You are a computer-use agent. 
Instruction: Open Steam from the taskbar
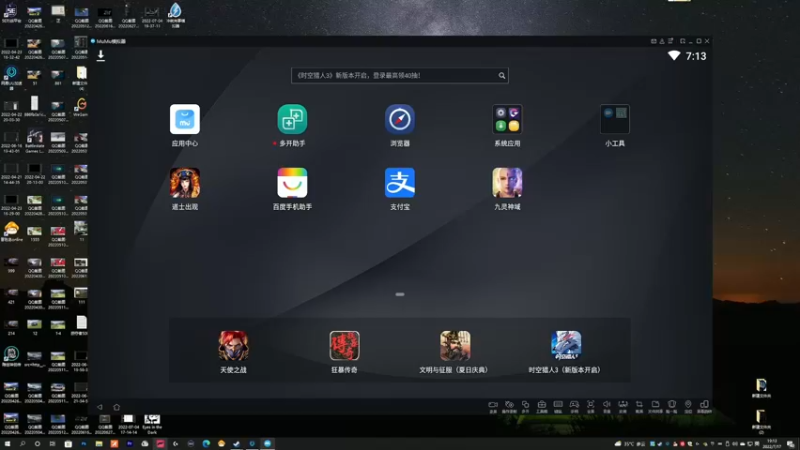(236, 444)
